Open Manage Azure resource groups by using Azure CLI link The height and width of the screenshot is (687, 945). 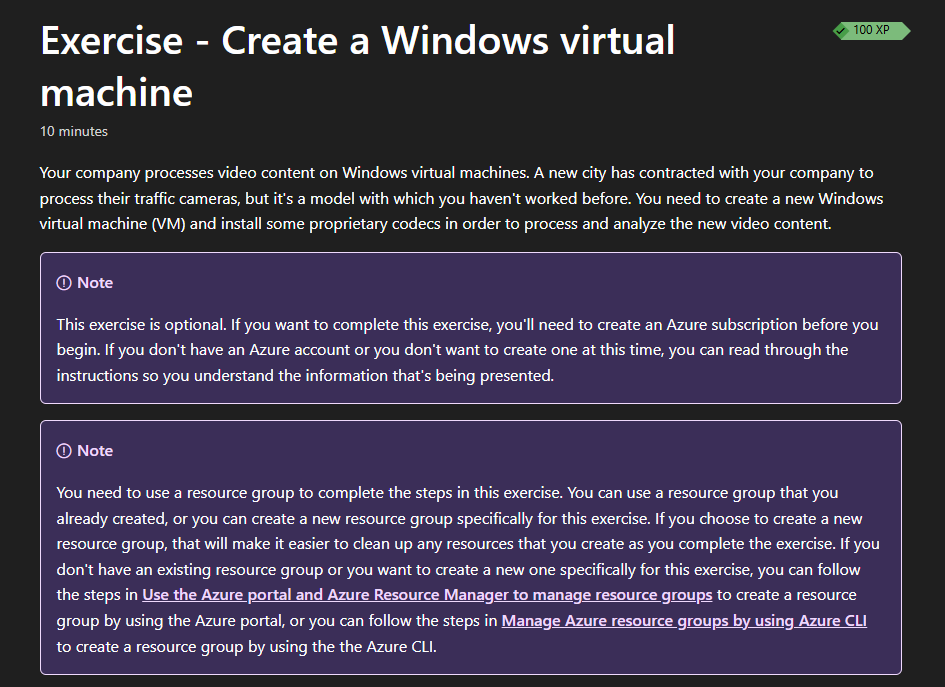(684, 621)
